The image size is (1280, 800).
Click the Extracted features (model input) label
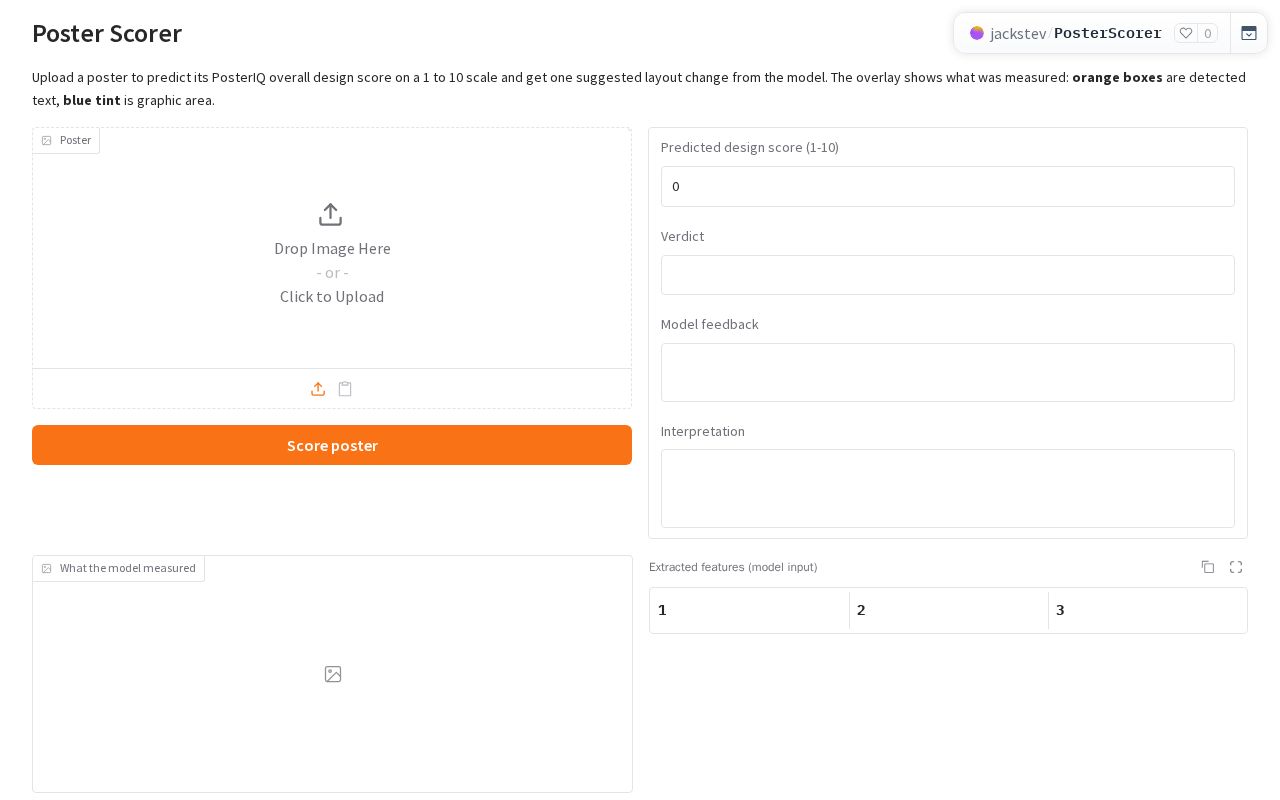pos(733,567)
